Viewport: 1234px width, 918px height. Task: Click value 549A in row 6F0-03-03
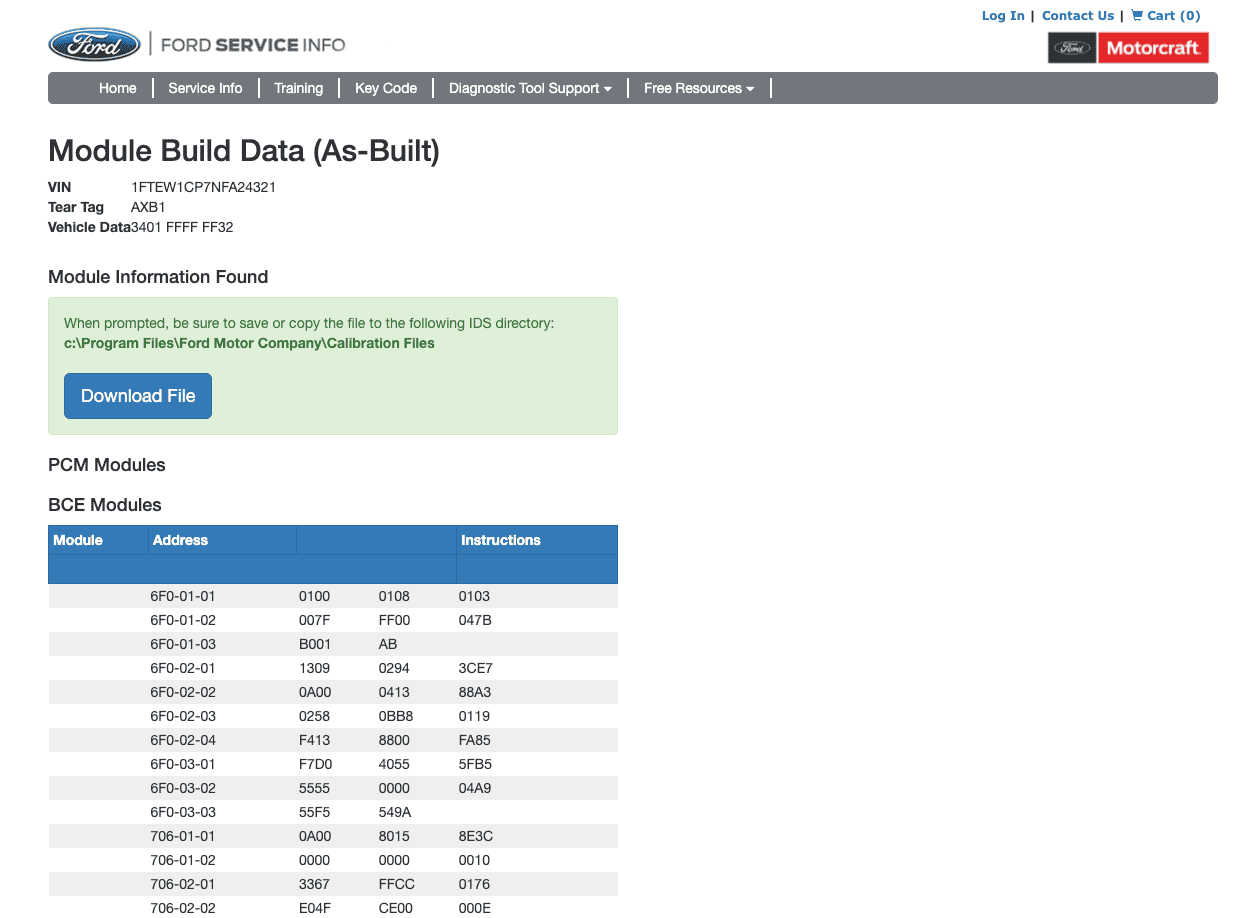pos(395,812)
